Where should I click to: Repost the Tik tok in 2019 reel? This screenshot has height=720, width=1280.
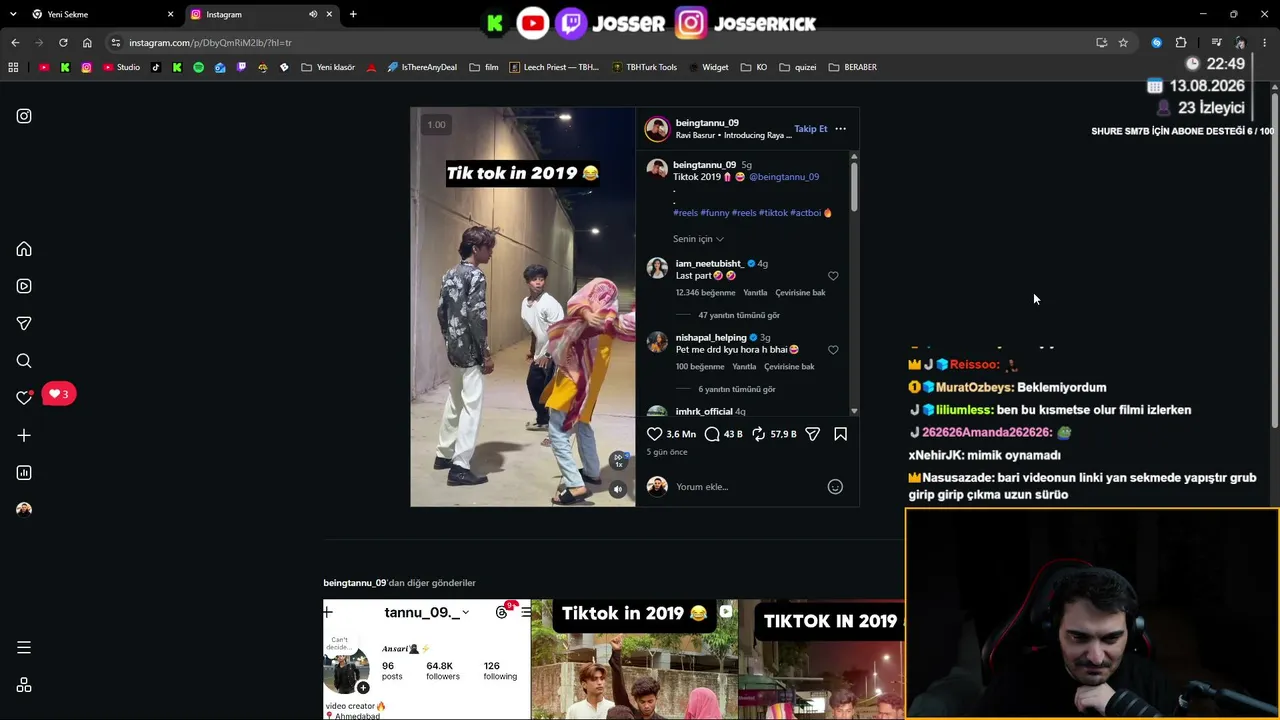[x=759, y=434]
